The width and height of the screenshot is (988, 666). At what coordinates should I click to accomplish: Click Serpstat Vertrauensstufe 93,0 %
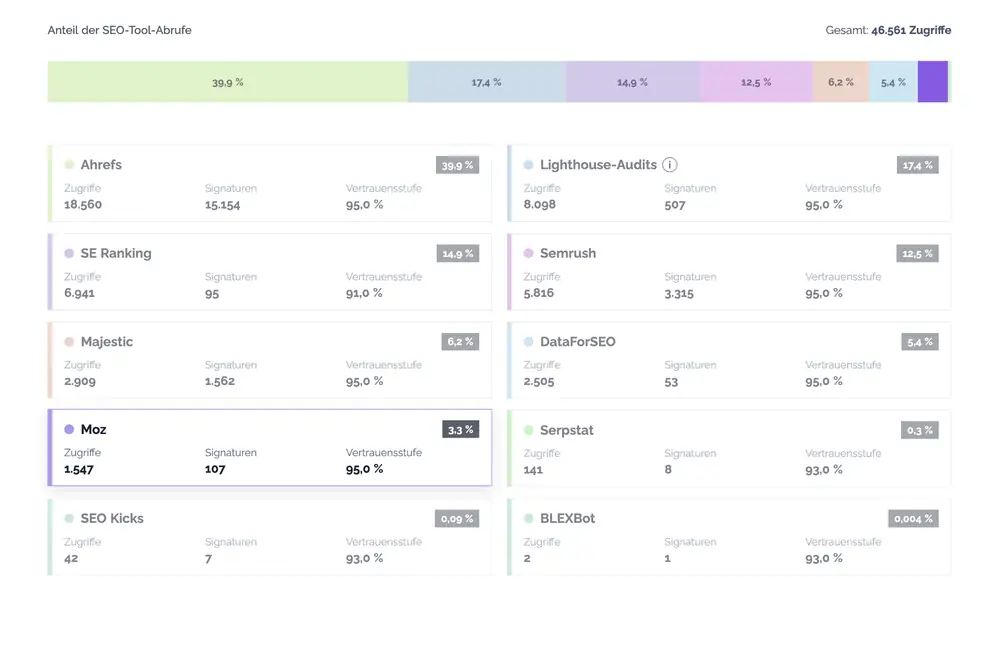824,469
